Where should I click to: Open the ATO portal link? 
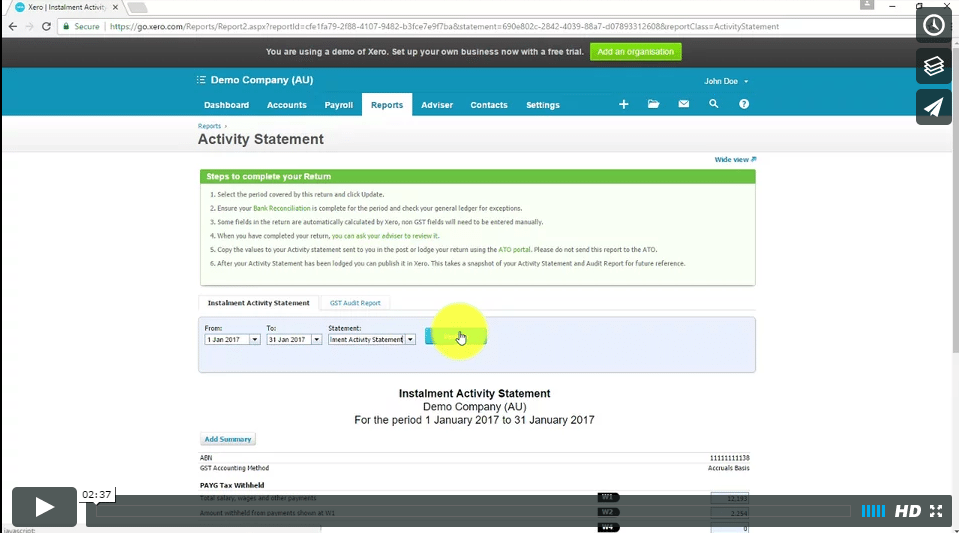(x=514, y=250)
